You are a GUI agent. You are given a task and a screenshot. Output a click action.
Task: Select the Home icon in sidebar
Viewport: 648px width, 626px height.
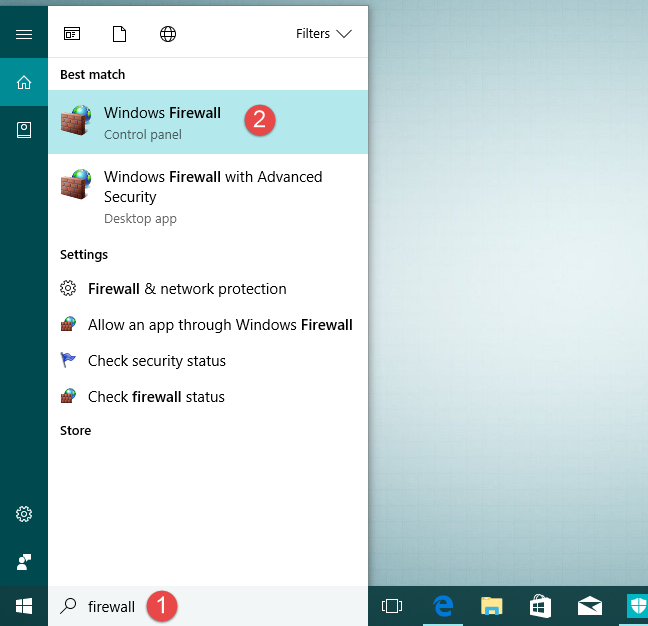click(x=24, y=82)
